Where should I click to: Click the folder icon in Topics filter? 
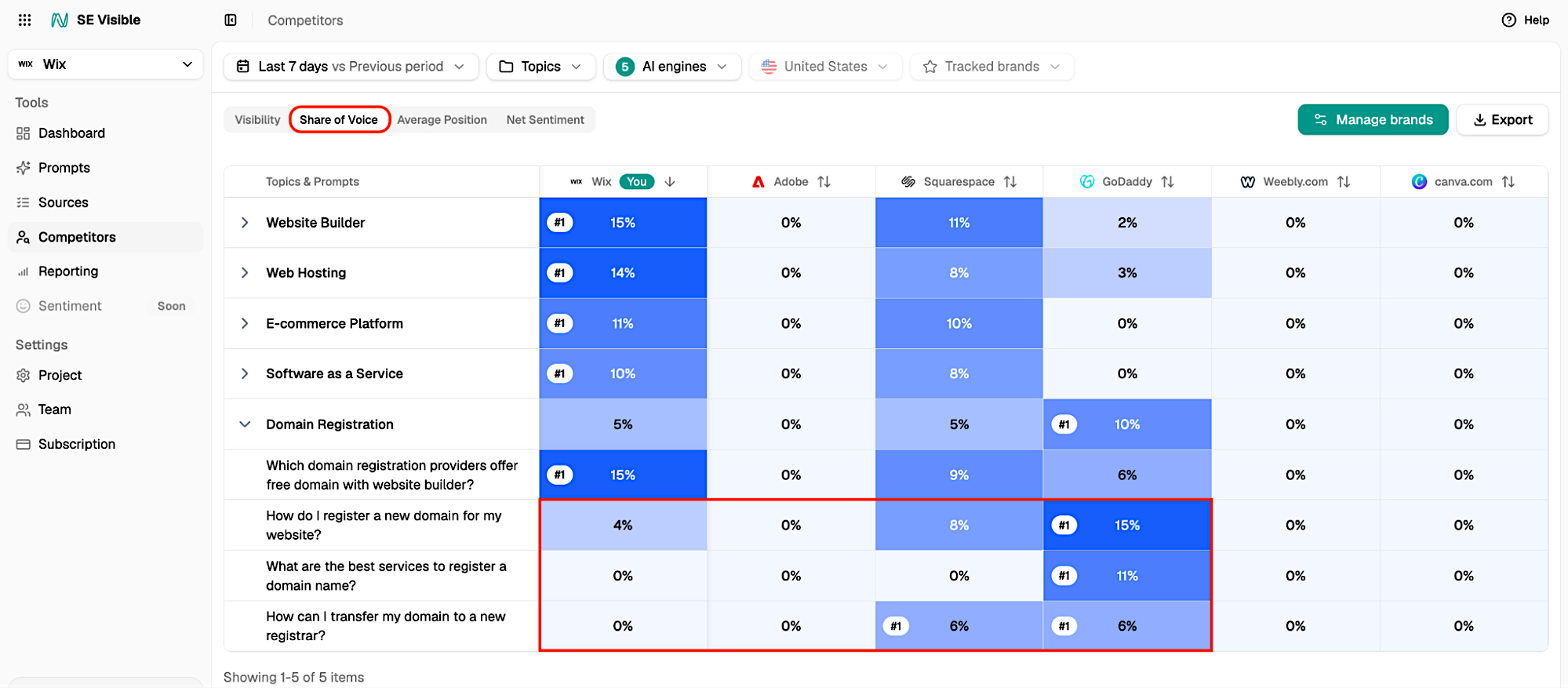click(x=506, y=67)
